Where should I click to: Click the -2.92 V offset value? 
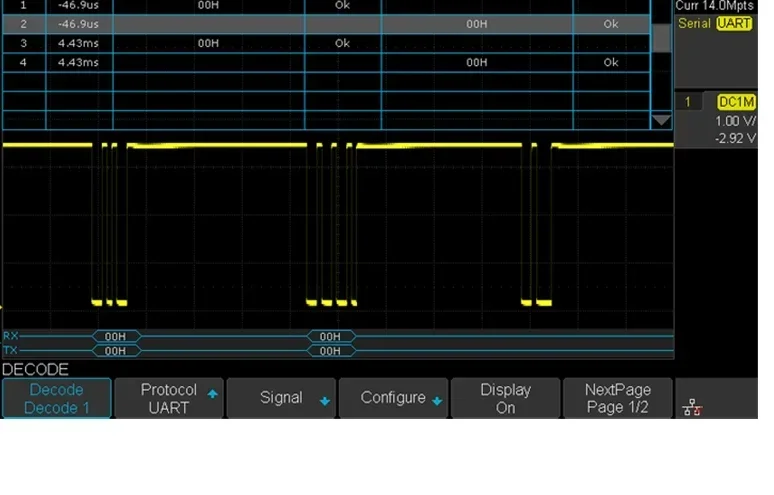(735, 138)
